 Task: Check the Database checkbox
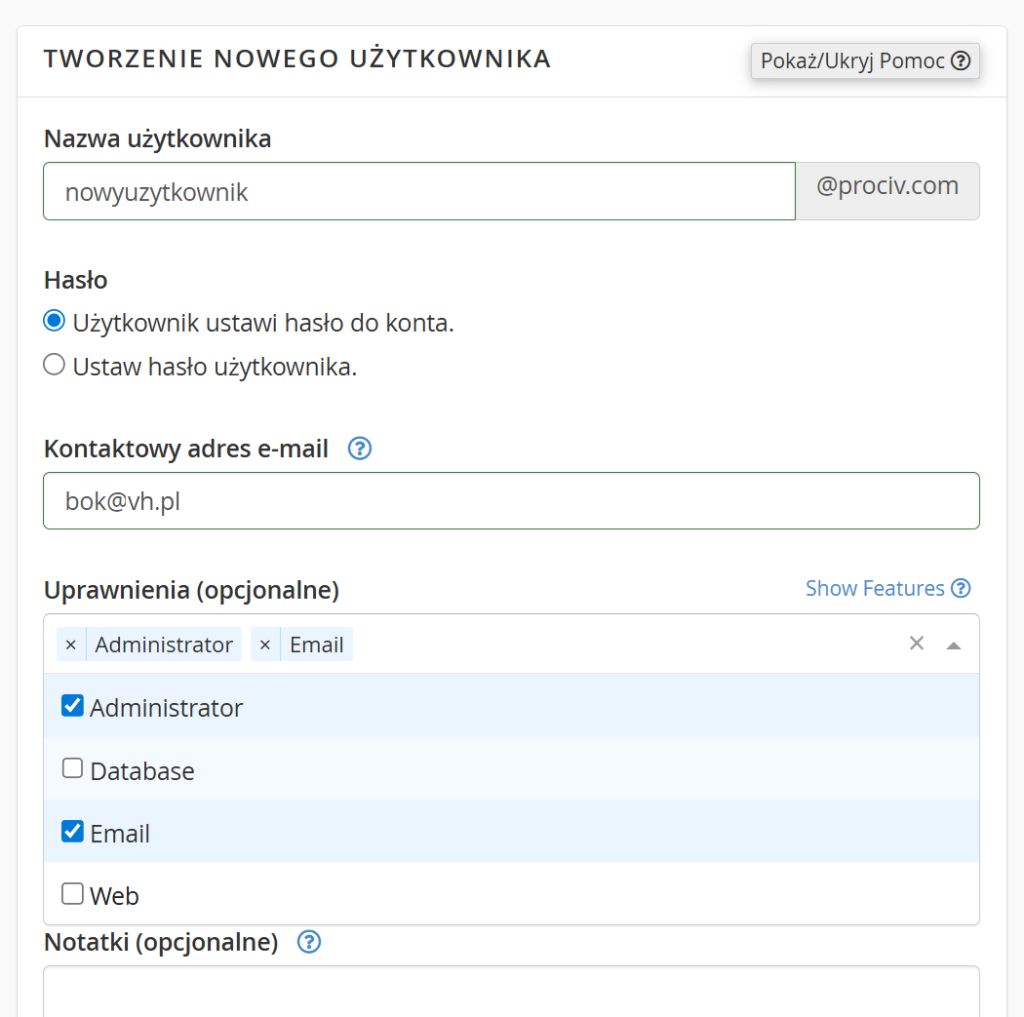(x=72, y=769)
